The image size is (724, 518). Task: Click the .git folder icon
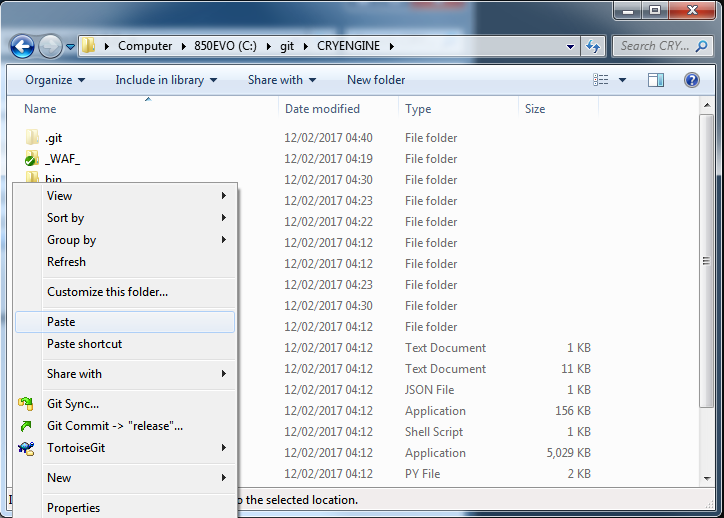tap(32, 137)
